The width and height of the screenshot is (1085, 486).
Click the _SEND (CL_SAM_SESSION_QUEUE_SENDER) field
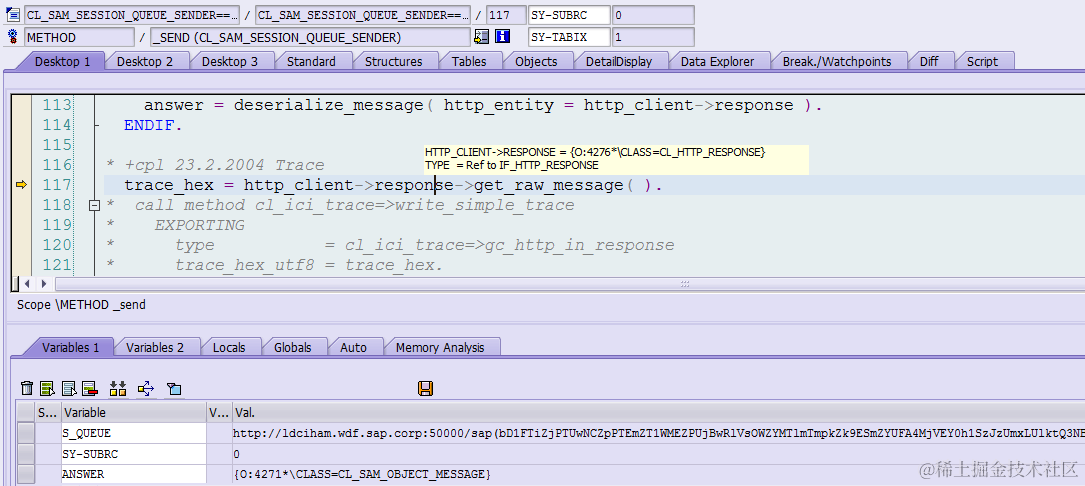[310, 37]
